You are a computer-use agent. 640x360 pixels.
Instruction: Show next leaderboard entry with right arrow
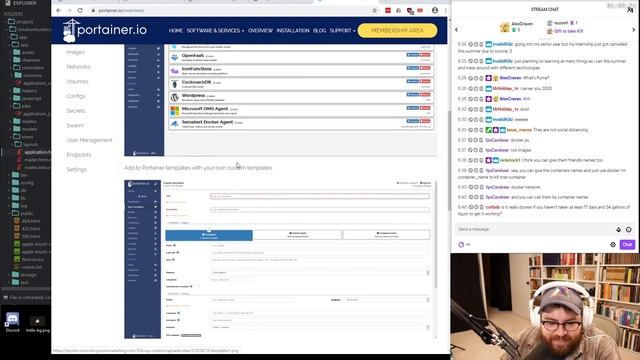tap(633, 29)
